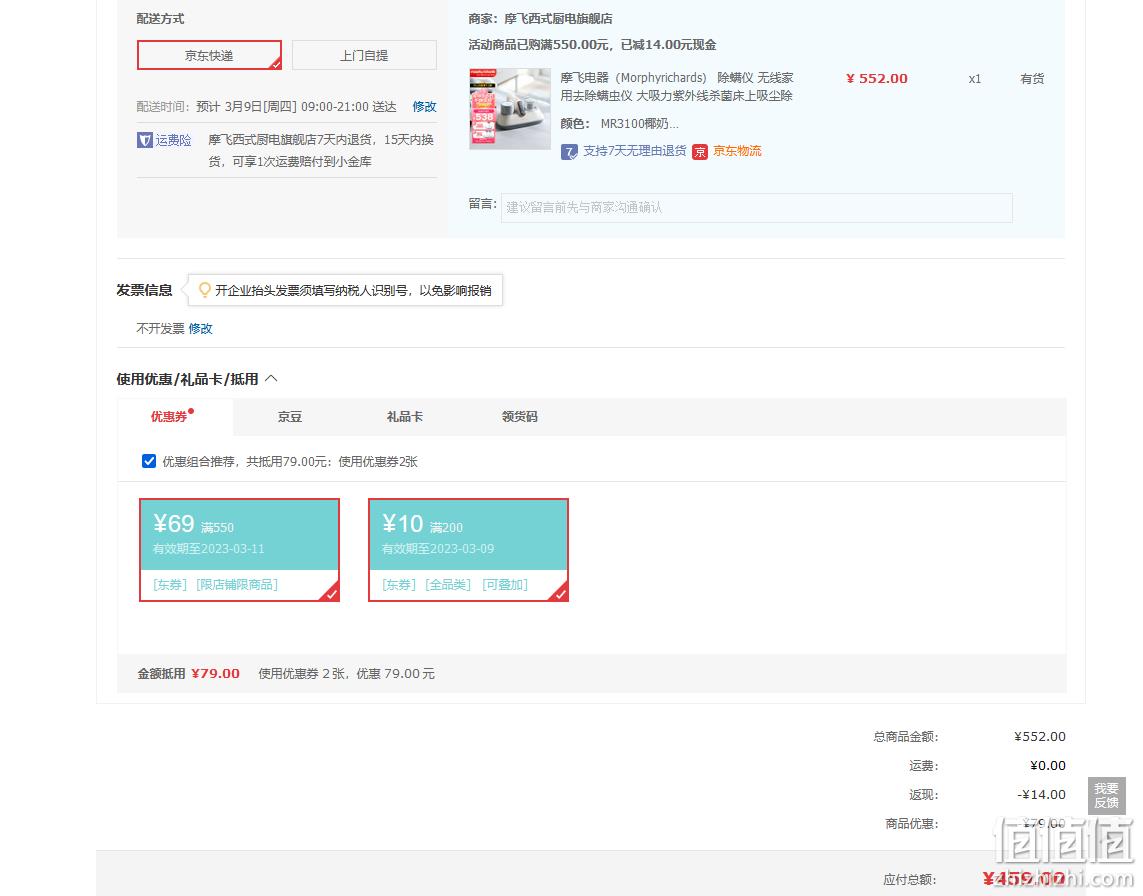Click 返现 -¥14.00 value
Image resolution: width=1143 pixels, height=896 pixels.
[1041, 795]
